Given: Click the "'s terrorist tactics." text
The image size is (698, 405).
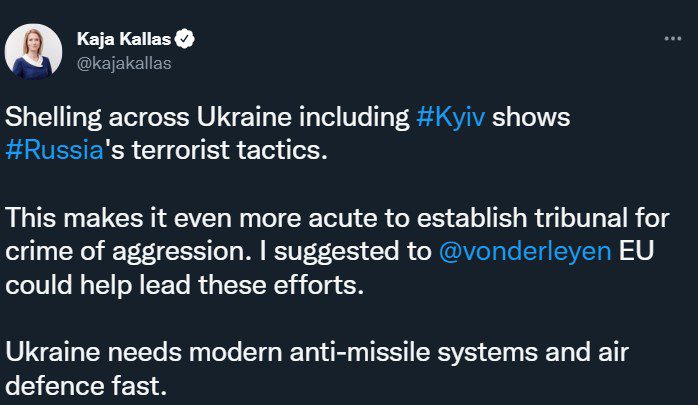Looking at the screenshot, I should point(216,150).
